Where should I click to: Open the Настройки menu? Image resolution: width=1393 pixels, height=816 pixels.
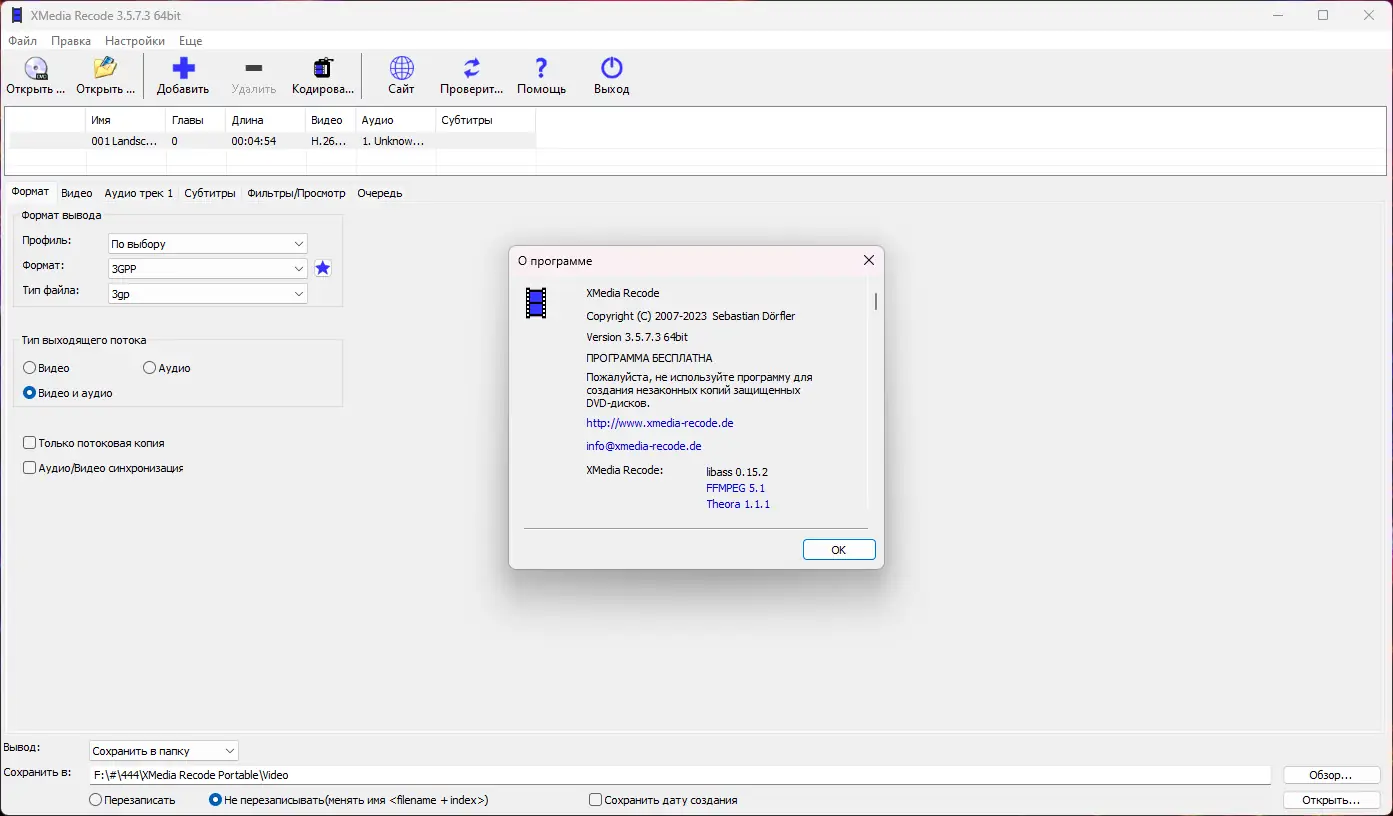pyautogui.click(x=134, y=40)
